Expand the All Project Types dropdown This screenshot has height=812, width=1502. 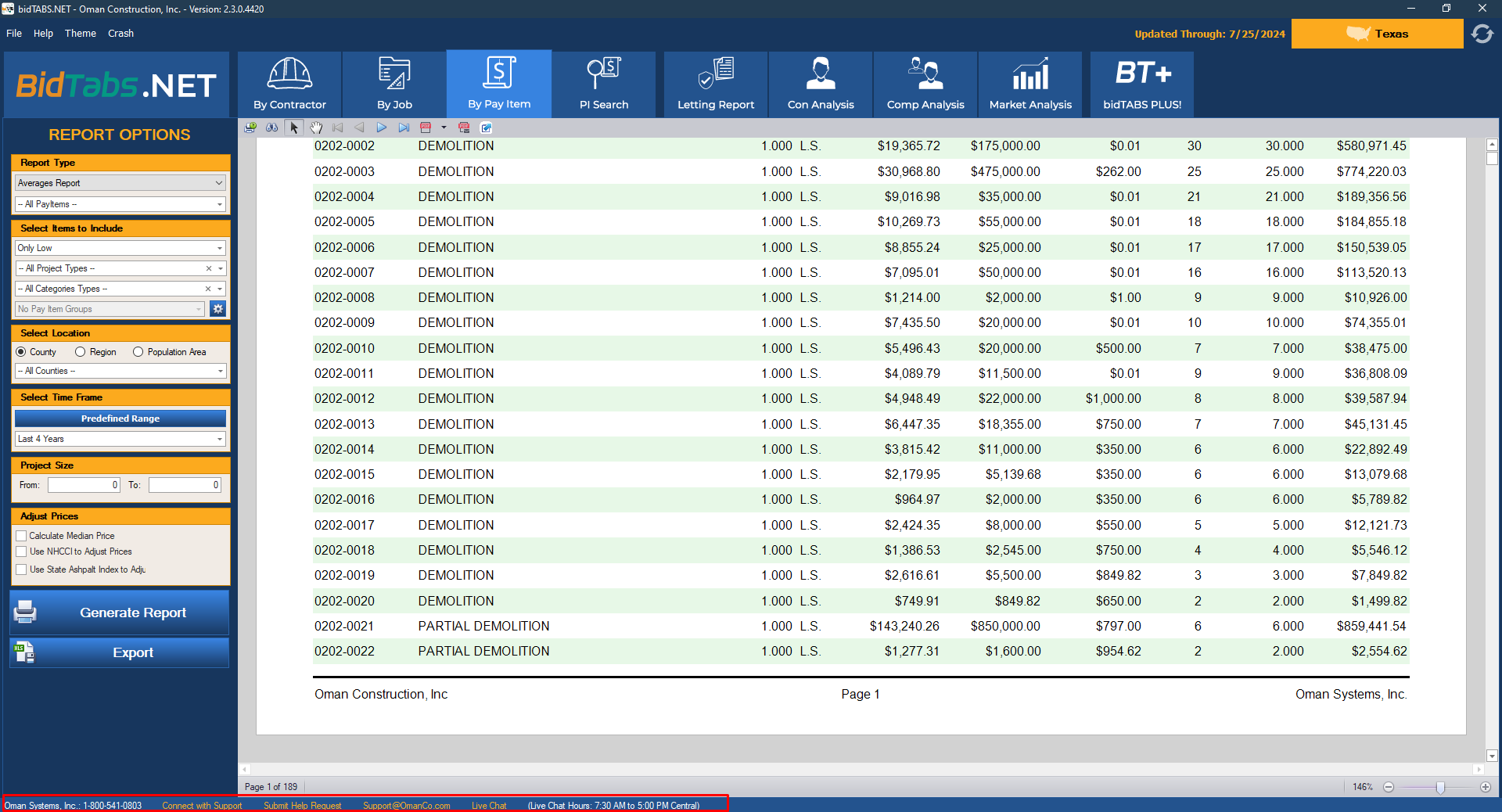coord(221,268)
